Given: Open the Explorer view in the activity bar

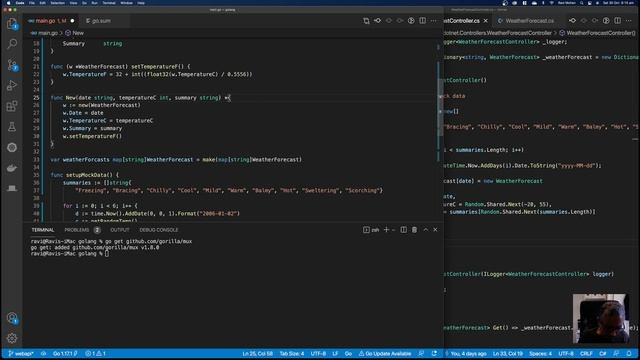Looking at the screenshot, I should pyautogui.click(x=12, y=23).
